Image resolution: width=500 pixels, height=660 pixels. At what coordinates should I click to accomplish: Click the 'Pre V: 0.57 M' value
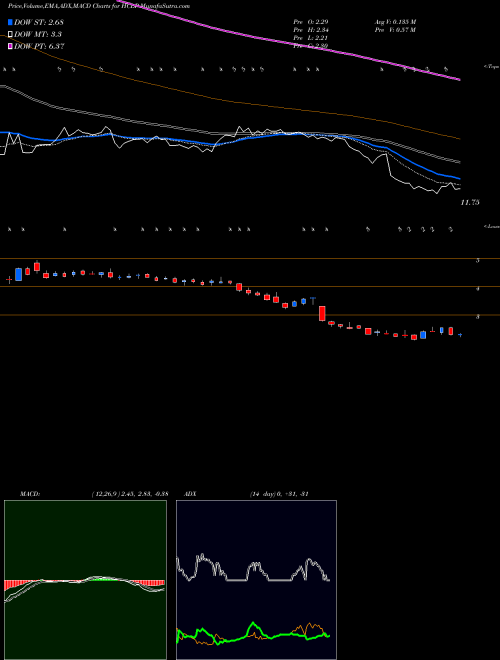(x=395, y=30)
